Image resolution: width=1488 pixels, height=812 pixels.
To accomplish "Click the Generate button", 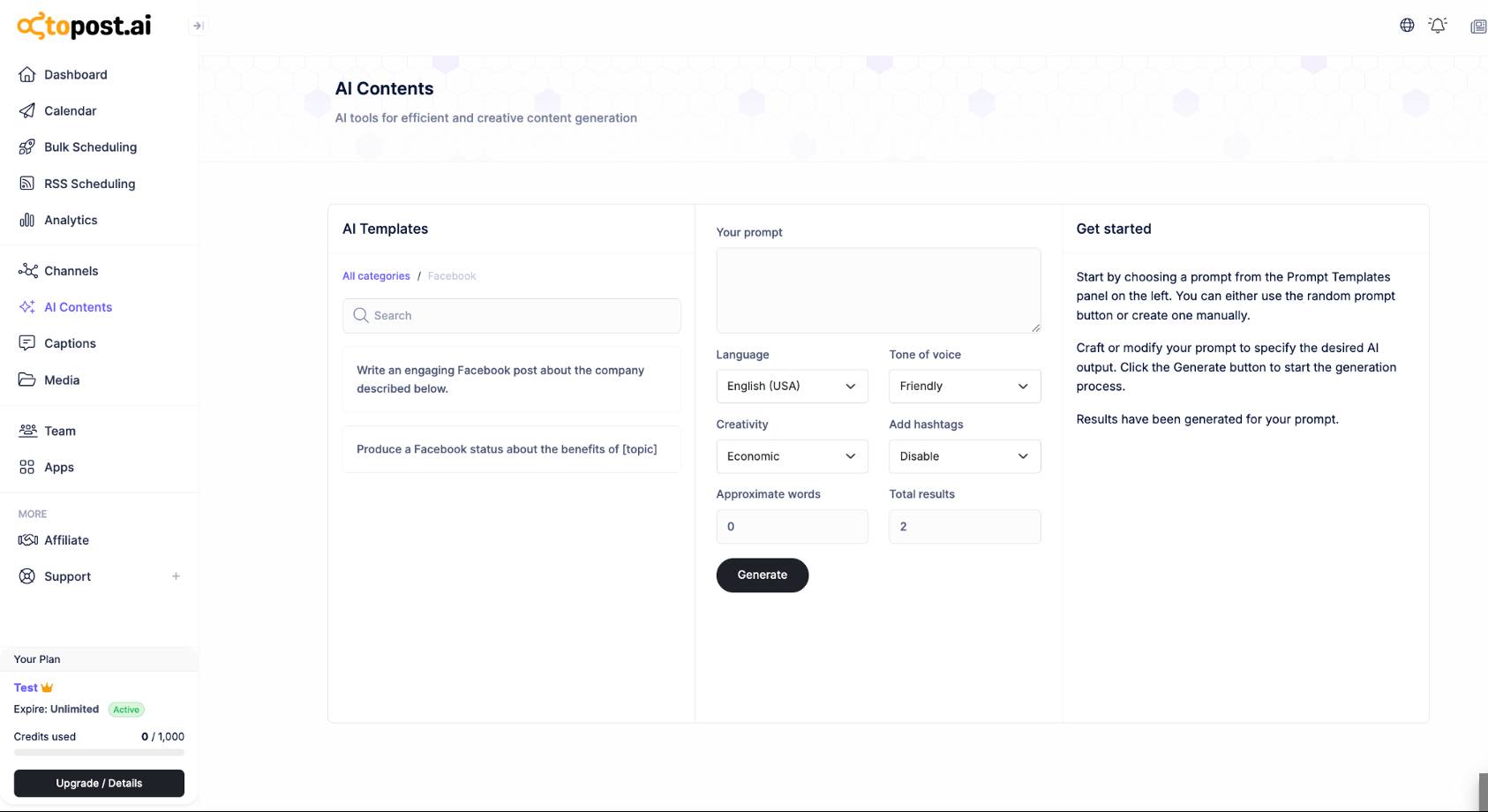I will click(762, 575).
